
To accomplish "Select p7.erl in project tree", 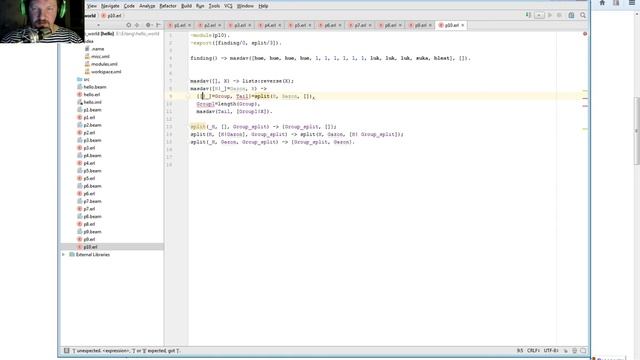I will point(89,209).
